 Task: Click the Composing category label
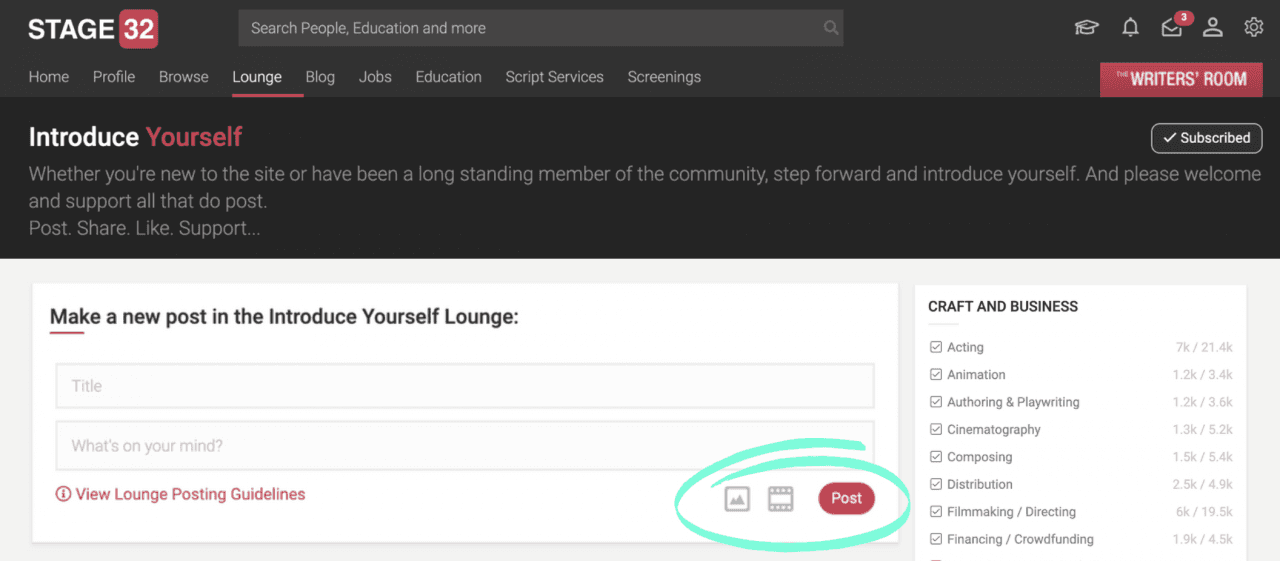point(980,457)
